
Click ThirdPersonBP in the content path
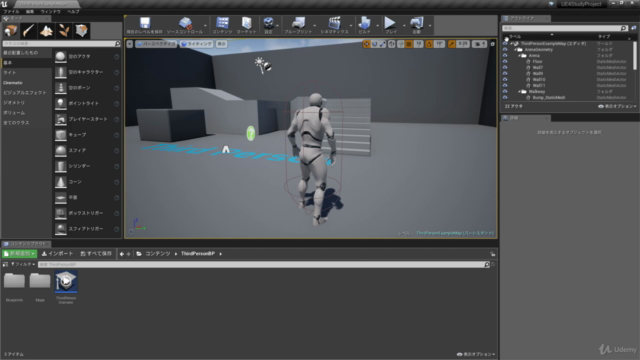pyautogui.click(x=198, y=254)
